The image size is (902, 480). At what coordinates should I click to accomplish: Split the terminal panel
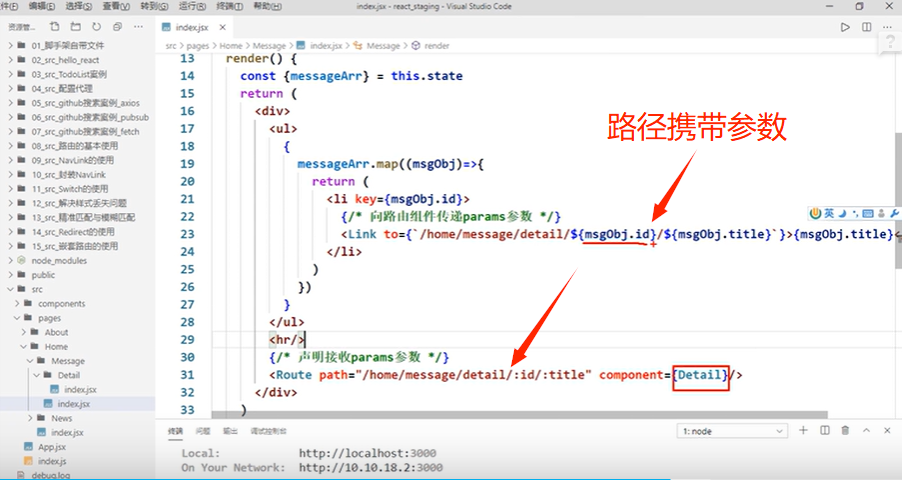click(x=824, y=430)
